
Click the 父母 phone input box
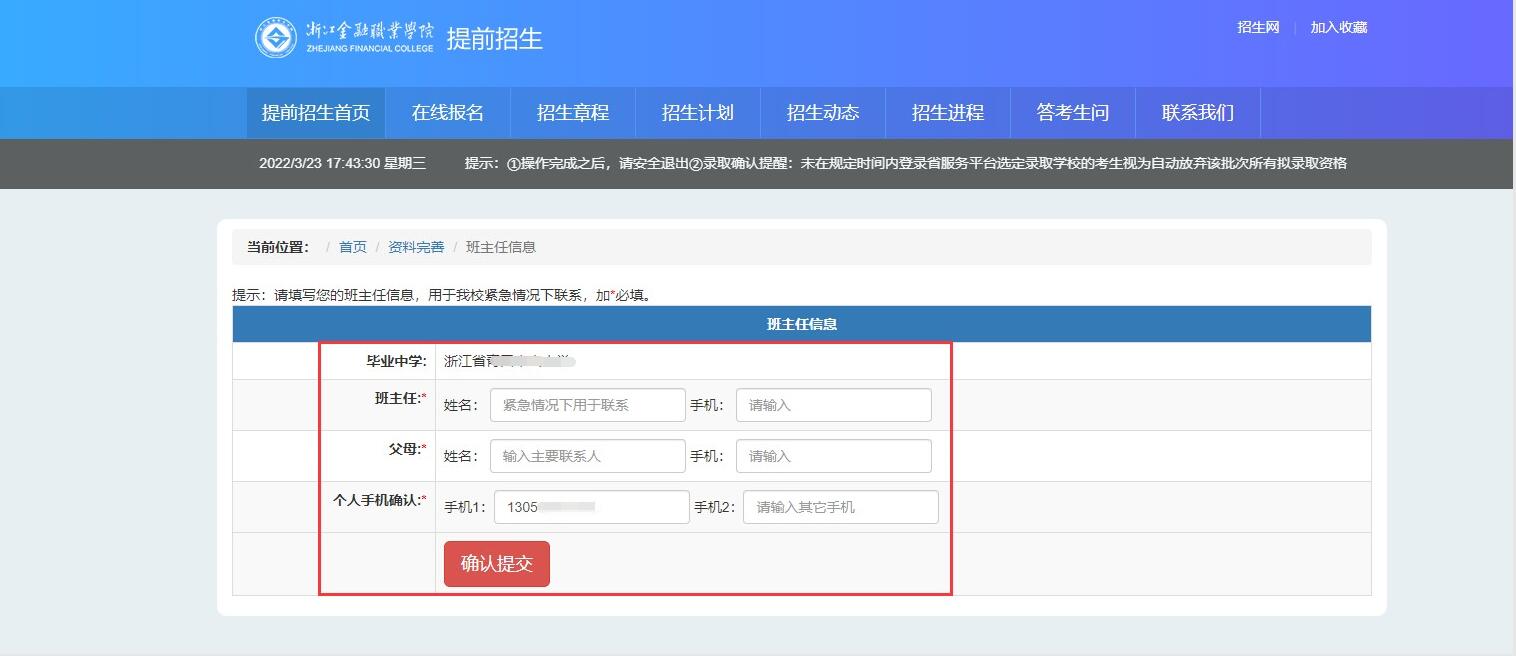(x=833, y=456)
